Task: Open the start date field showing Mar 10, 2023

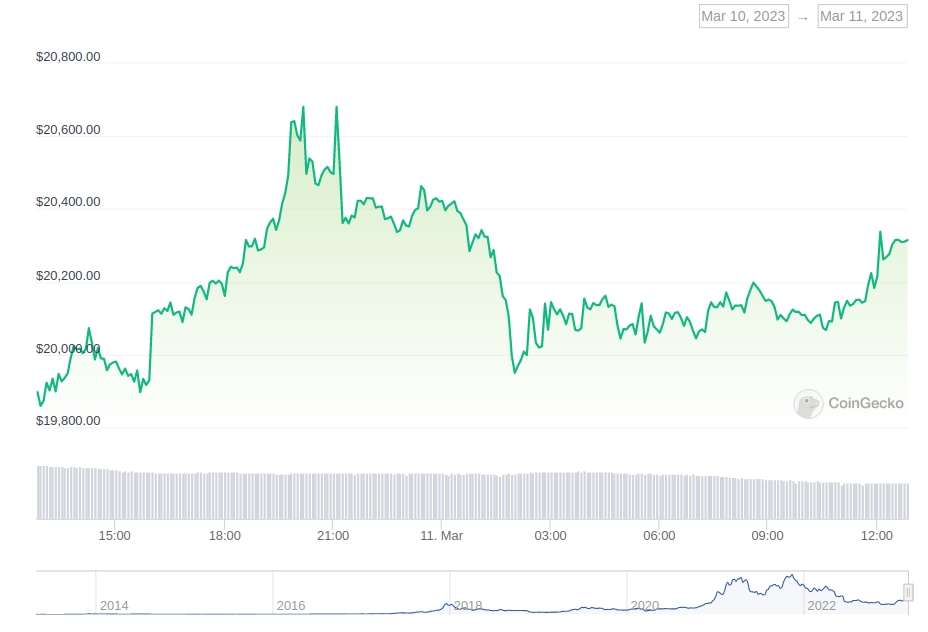Action: [x=744, y=15]
